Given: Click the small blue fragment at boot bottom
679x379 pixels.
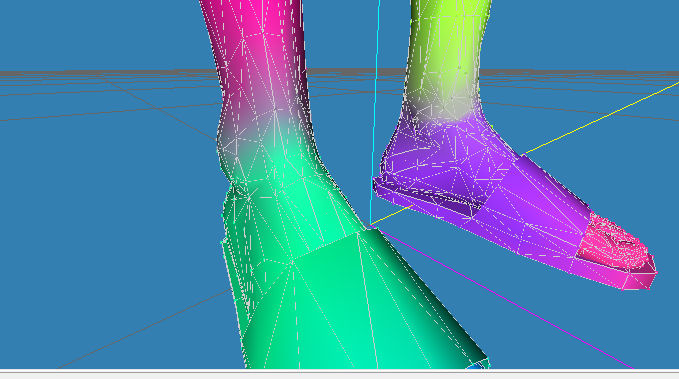Looking at the screenshot, I should [476, 366].
